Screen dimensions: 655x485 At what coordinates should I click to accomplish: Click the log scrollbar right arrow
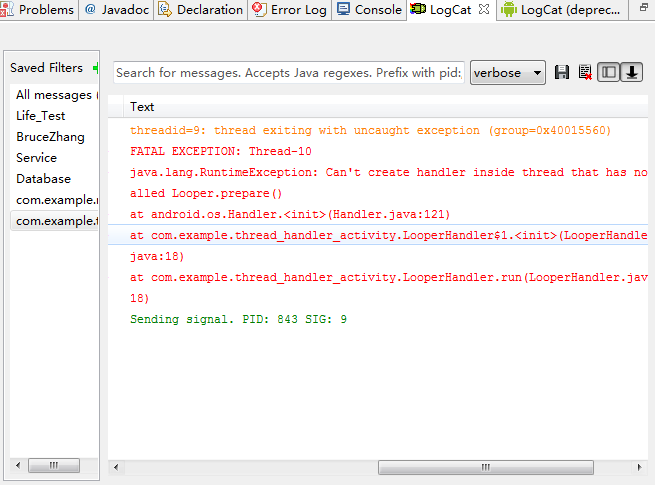click(639, 467)
